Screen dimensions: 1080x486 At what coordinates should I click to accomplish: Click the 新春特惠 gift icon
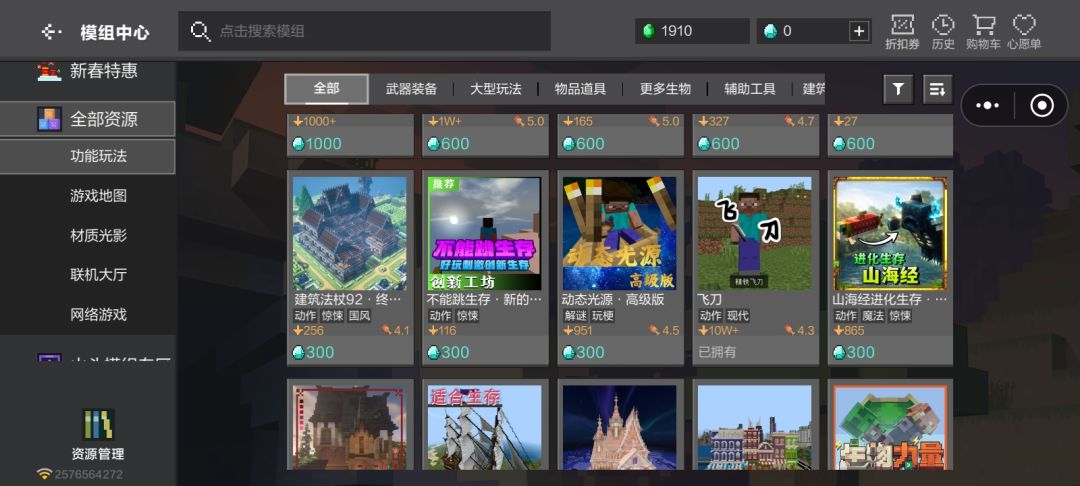pyautogui.click(x=50, y=71)
